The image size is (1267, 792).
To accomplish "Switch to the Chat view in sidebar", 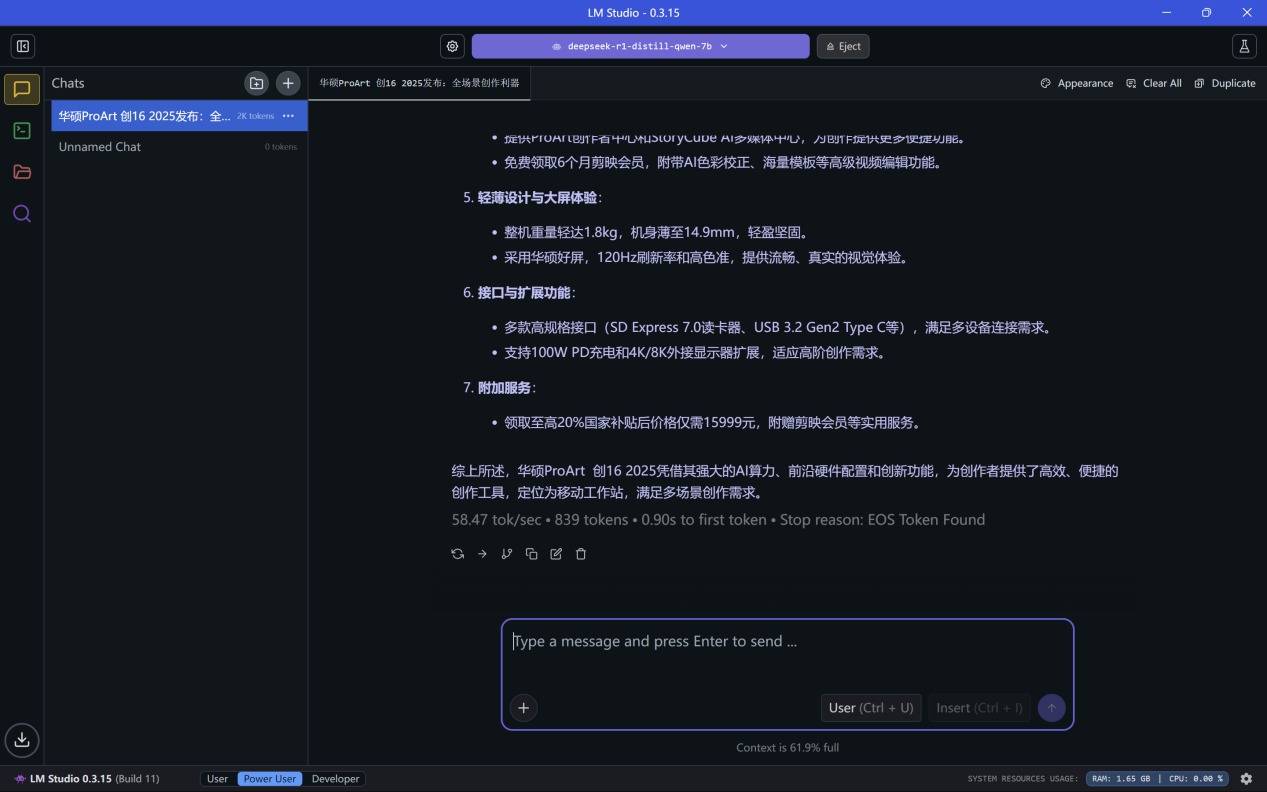I will (x=22, y=89).
